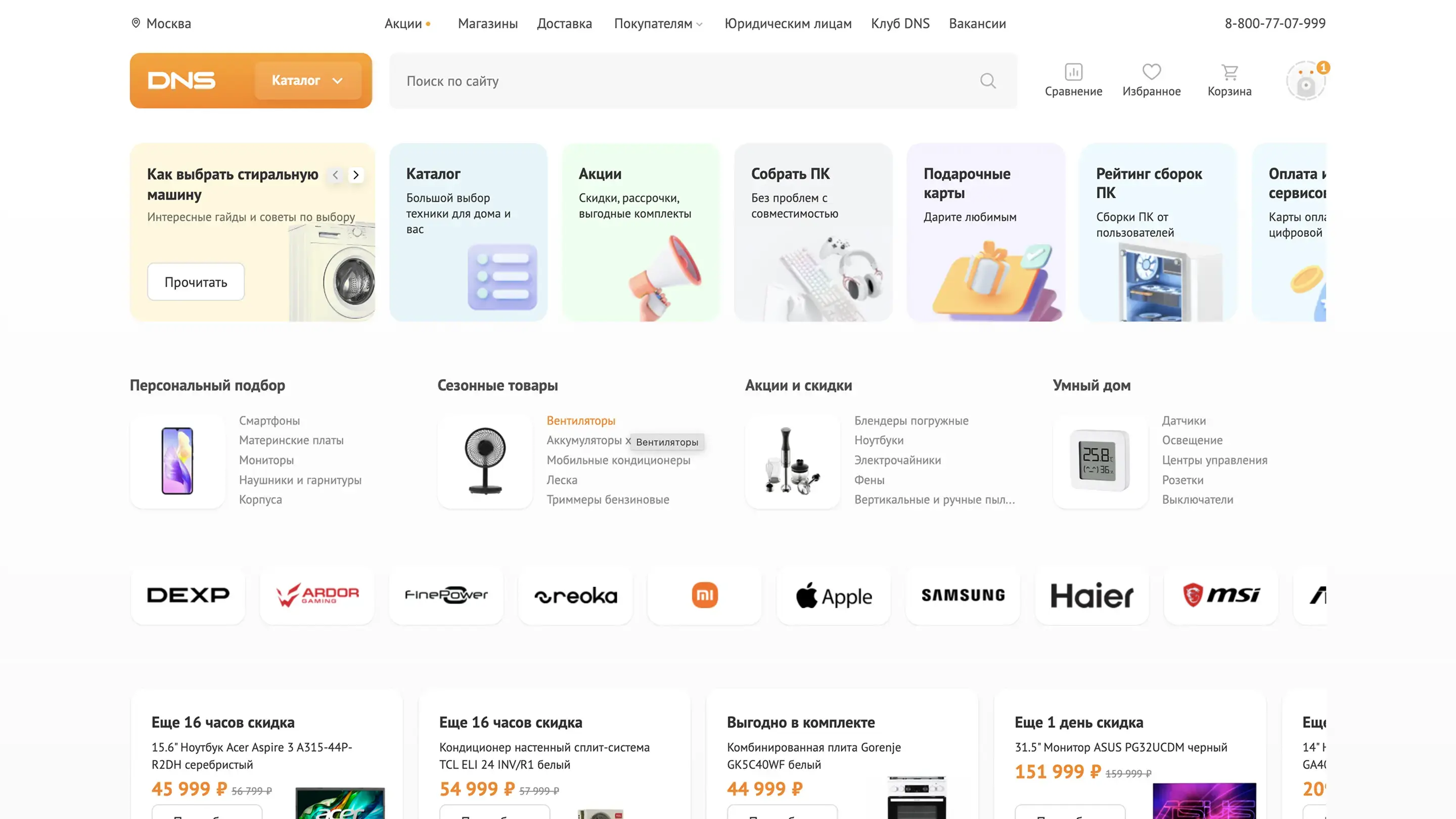Click the DNS logo
The width and height of the screenshot is (1456, 819).
[181, 80]
